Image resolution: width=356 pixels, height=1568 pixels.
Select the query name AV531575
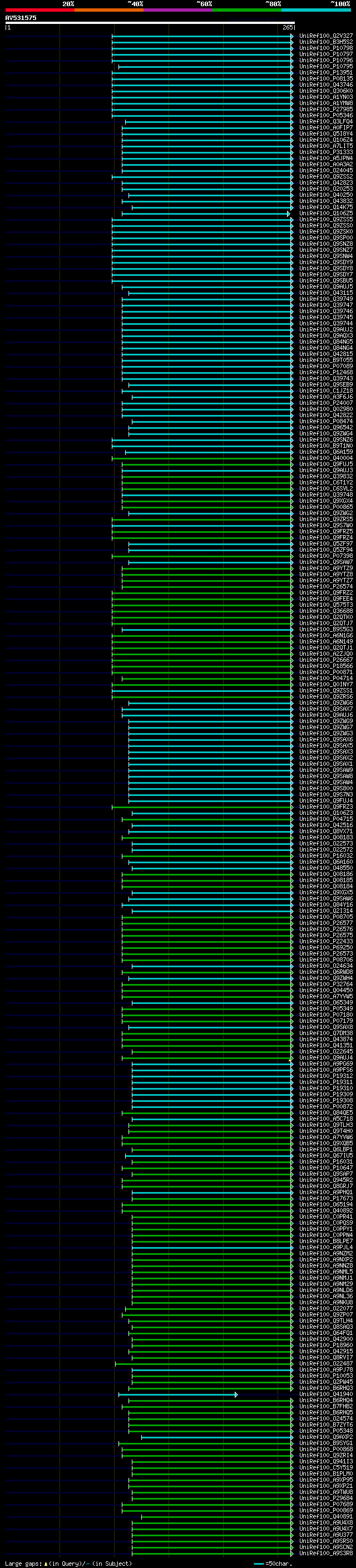pos(21,18)
